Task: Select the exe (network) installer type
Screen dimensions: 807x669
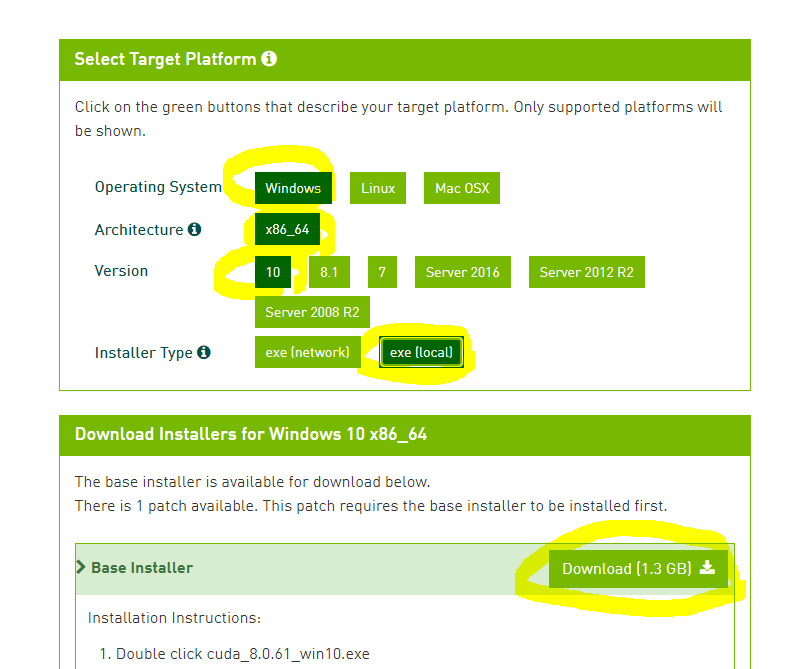Action: (x=307, y=352)
